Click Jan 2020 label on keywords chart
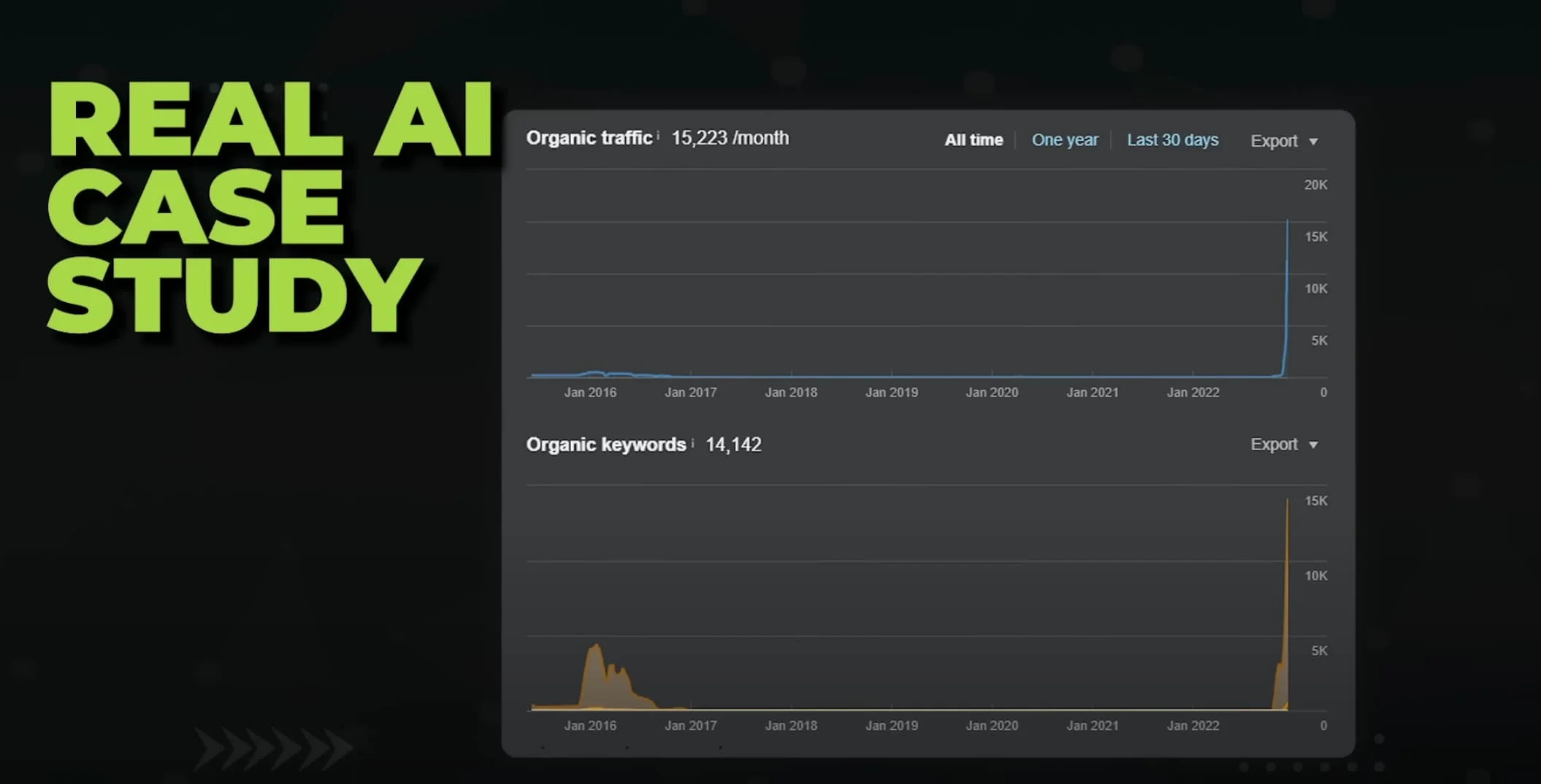The image size is (1541, 784). click(992, 726)
